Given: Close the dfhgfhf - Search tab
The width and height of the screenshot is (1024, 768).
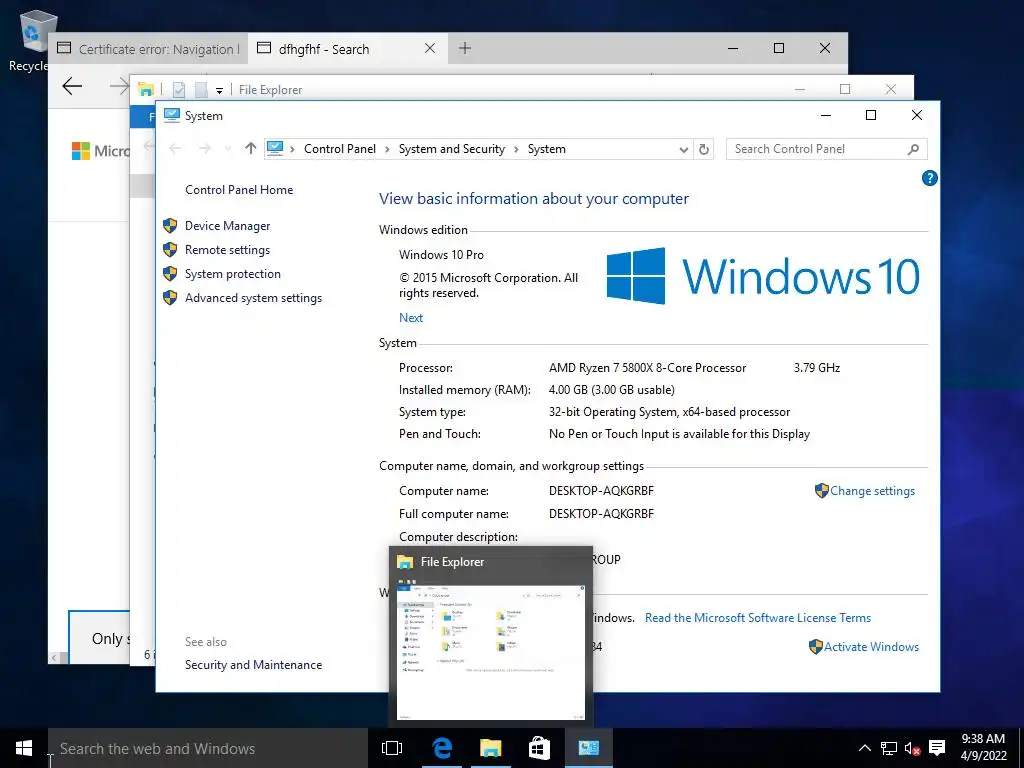Looking at the screenshot, I should click(430, 48).
